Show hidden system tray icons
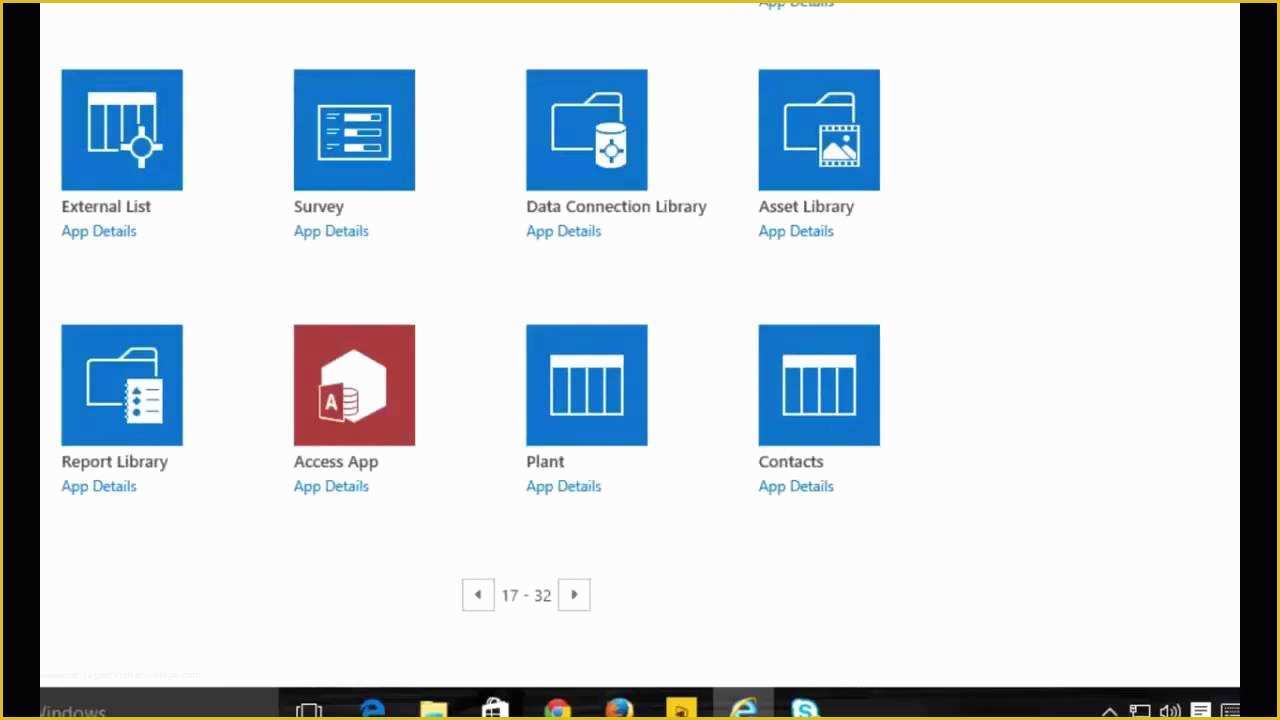 tap(1109, 712)
